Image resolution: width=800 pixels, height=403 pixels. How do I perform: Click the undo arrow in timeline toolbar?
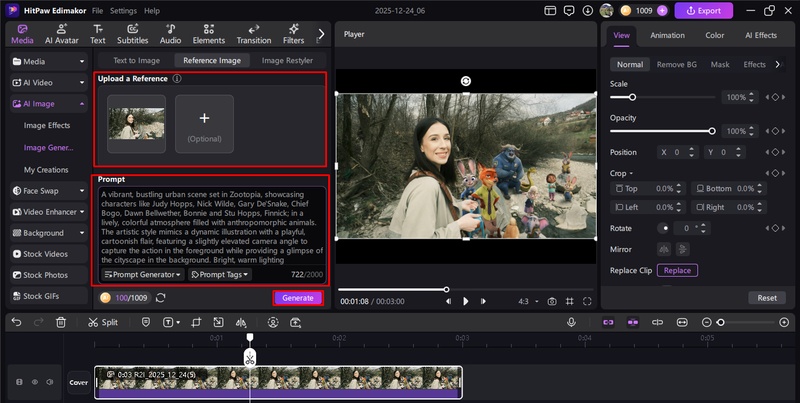point(14,322)
